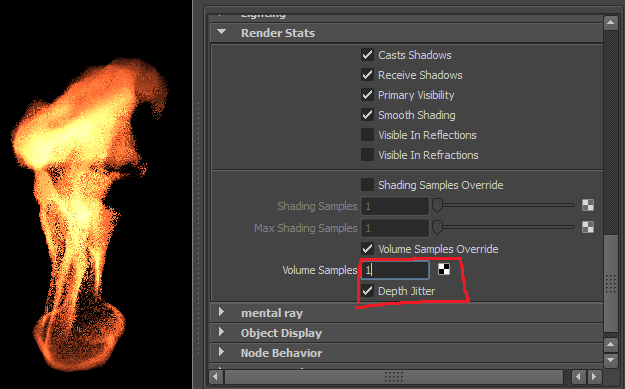Click the vertical scrollbar bottom down arrow
Image resolution: width=625 pixels, height=389 pixels.
click(611, 360)
